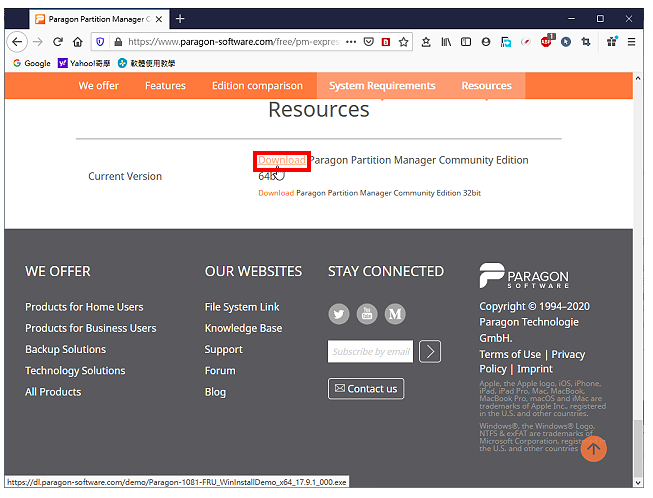Viewport: 653px width, 498px height.
Task: Open the Adblock extension icon
Action: [546, 42]
